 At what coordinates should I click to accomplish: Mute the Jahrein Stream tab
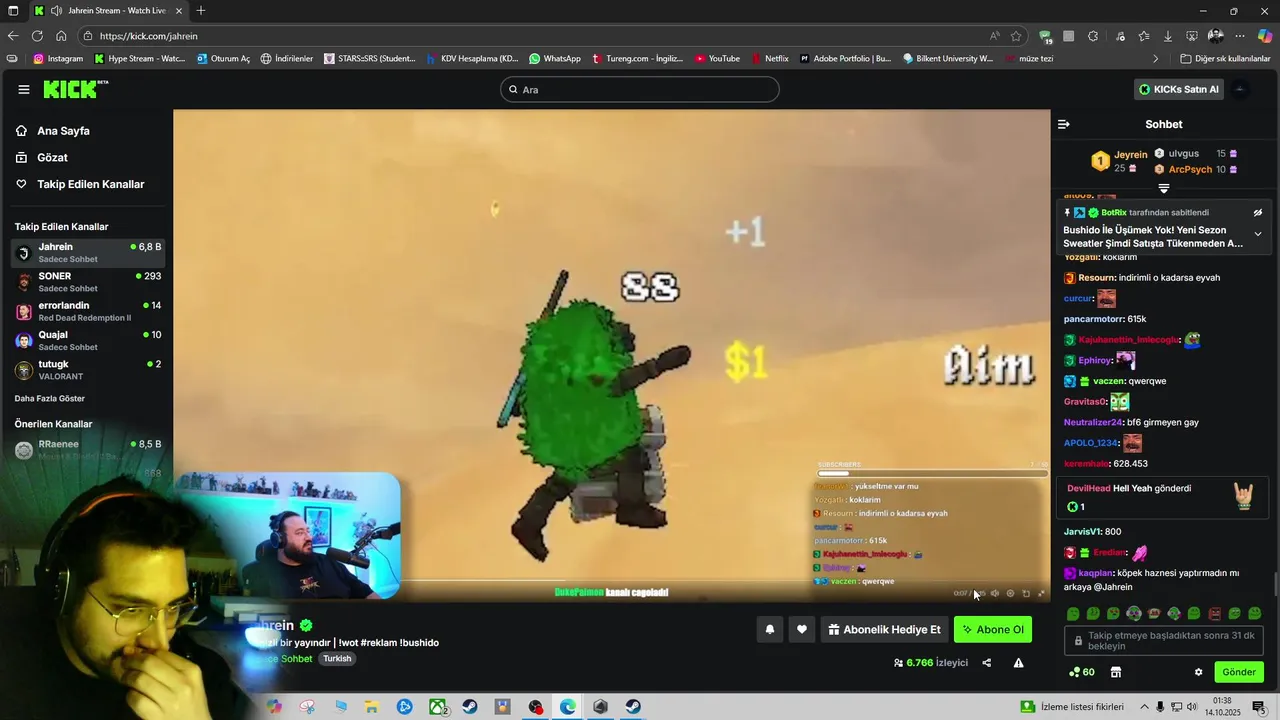click(x=56, y=11)
